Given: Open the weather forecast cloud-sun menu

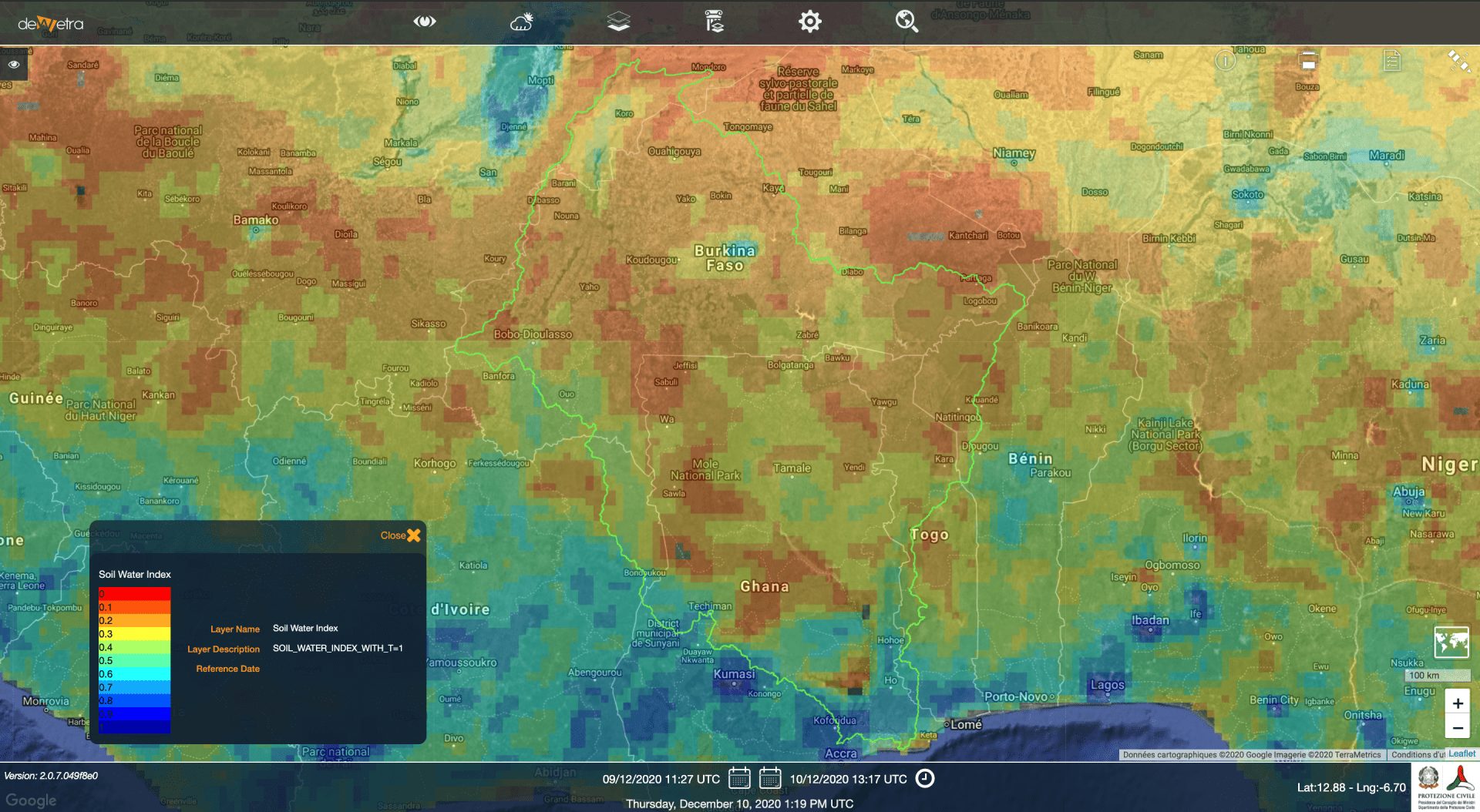Looking at the screenshot, I should coord(522,22).
